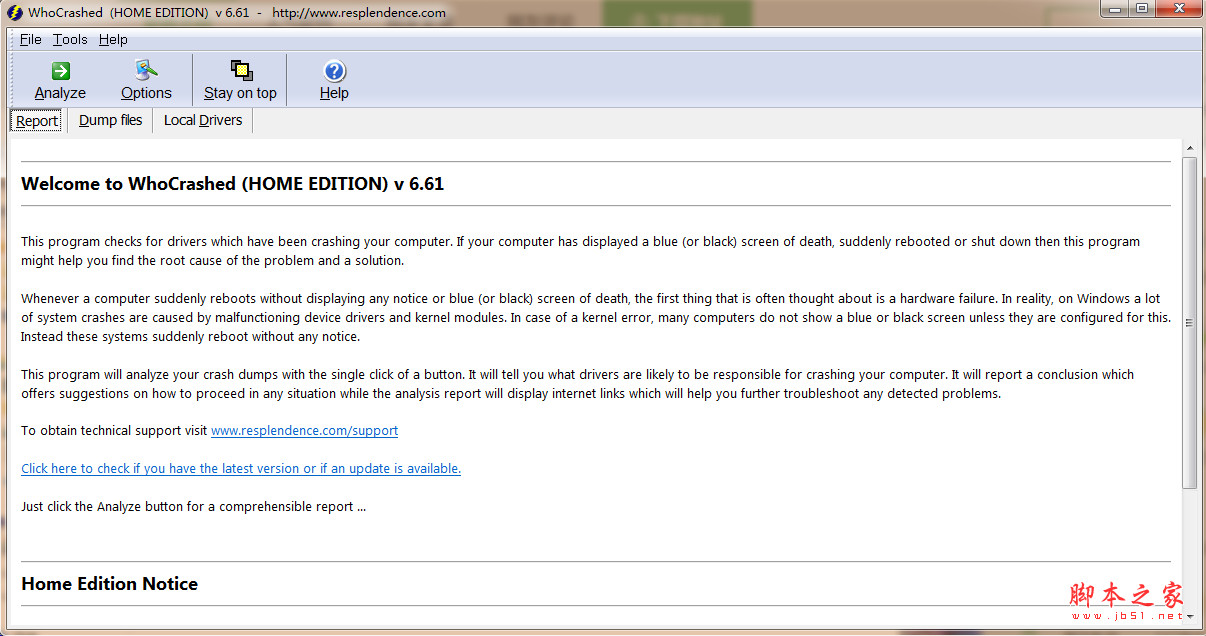This screenshot has height=636, width=1206.
Task: Click the check for latest version link
Action: point(241,468)
